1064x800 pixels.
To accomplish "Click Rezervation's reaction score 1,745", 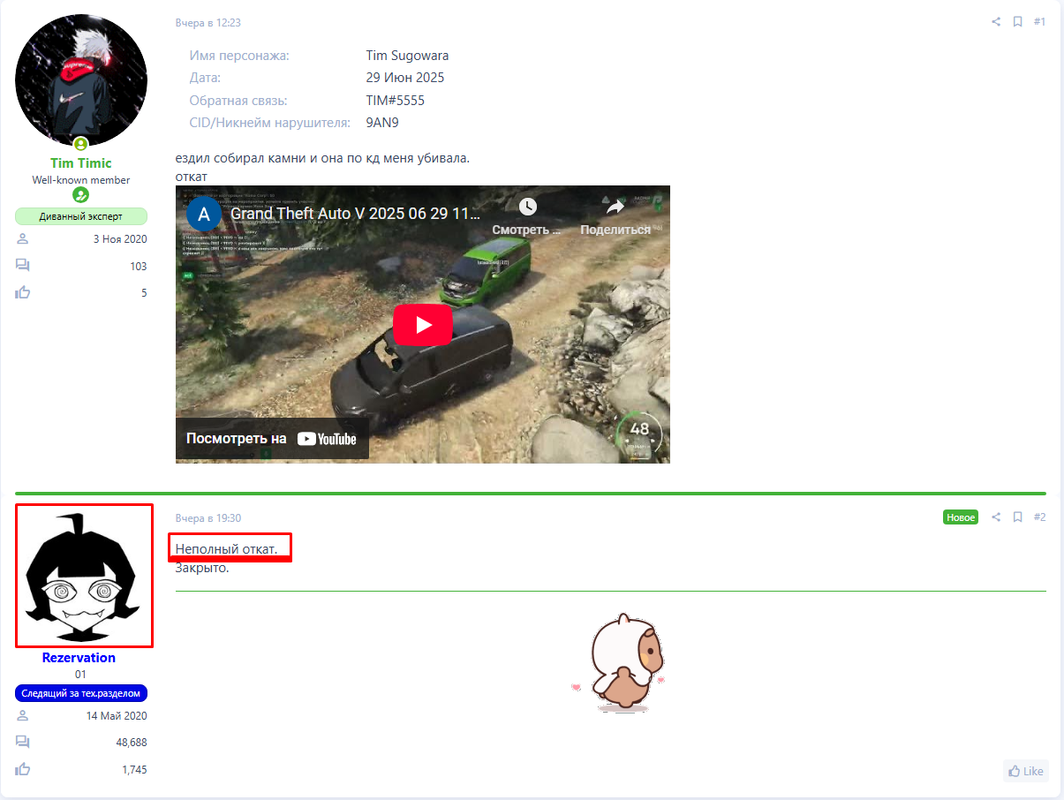I will tap(134, 769).
